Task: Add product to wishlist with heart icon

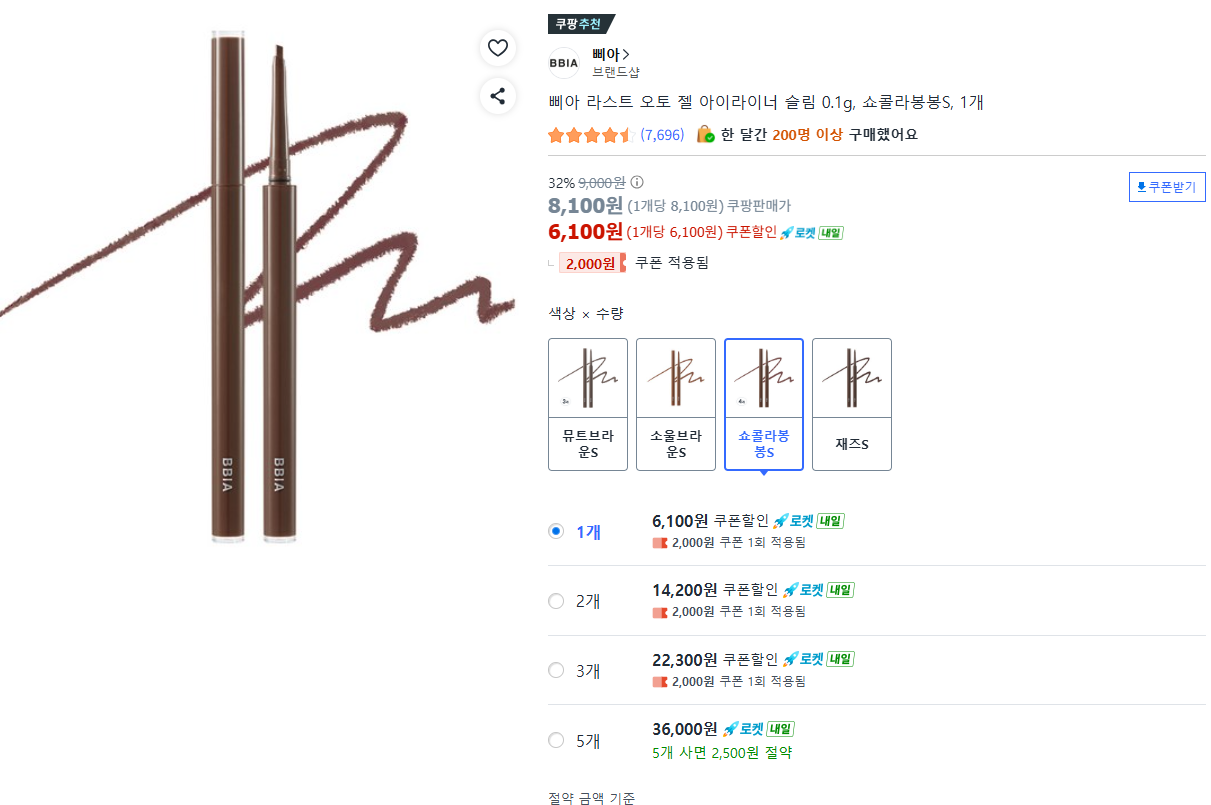Action: (497, 47)
